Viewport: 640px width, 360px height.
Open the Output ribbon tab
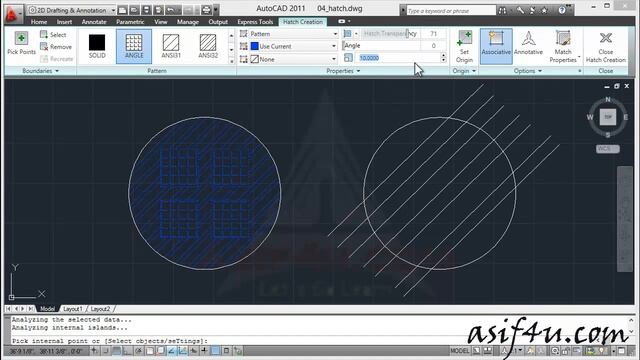pos(218,22)
